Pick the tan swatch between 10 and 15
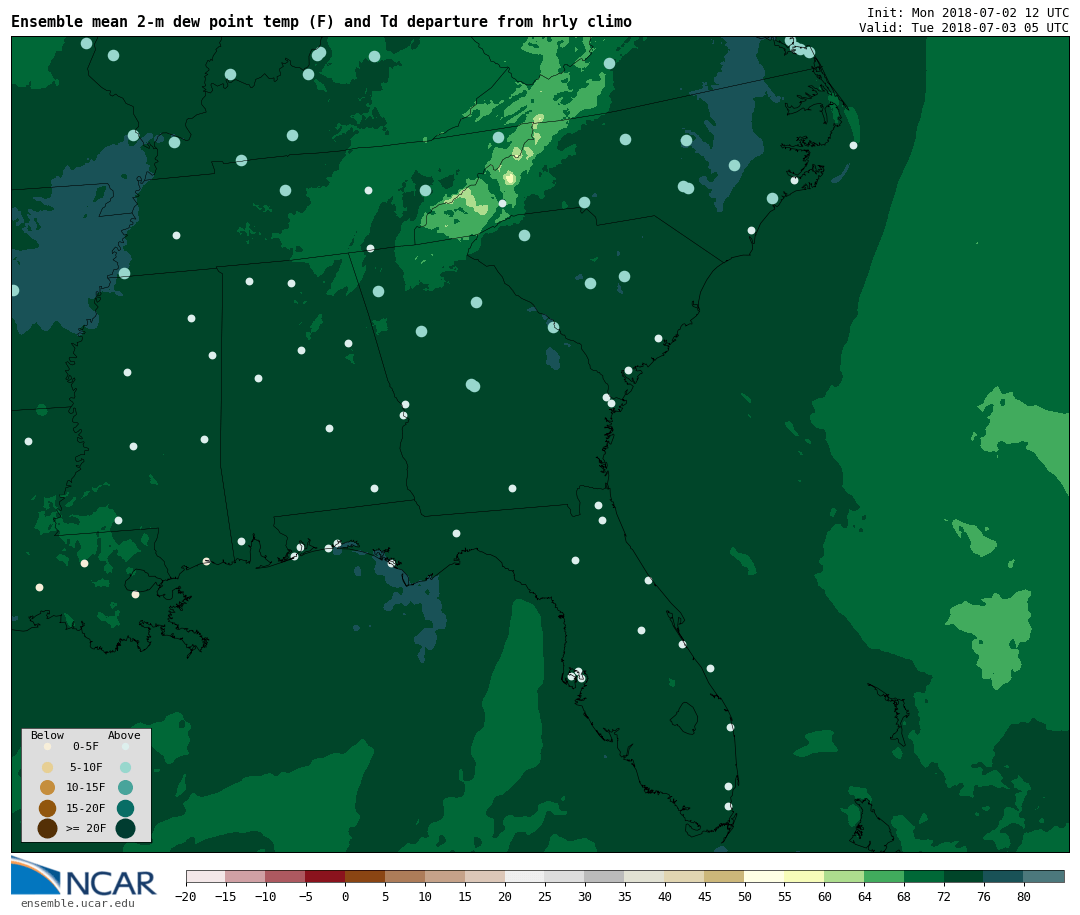Screen dimensions: 1080x915 point(445,876)
